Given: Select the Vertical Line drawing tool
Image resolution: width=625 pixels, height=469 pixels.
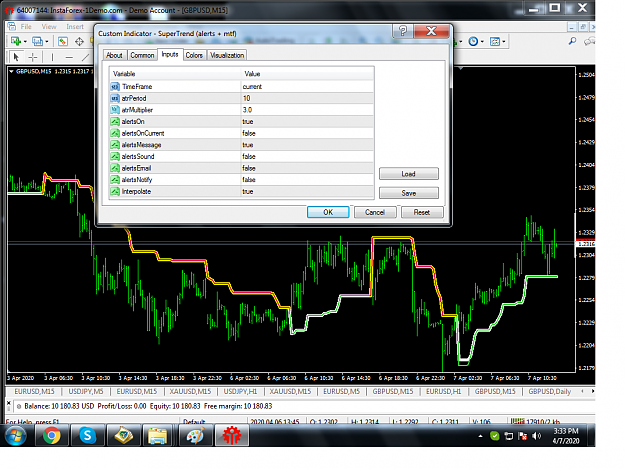Looking at the screenshot, I should click(x=52, y=57).
